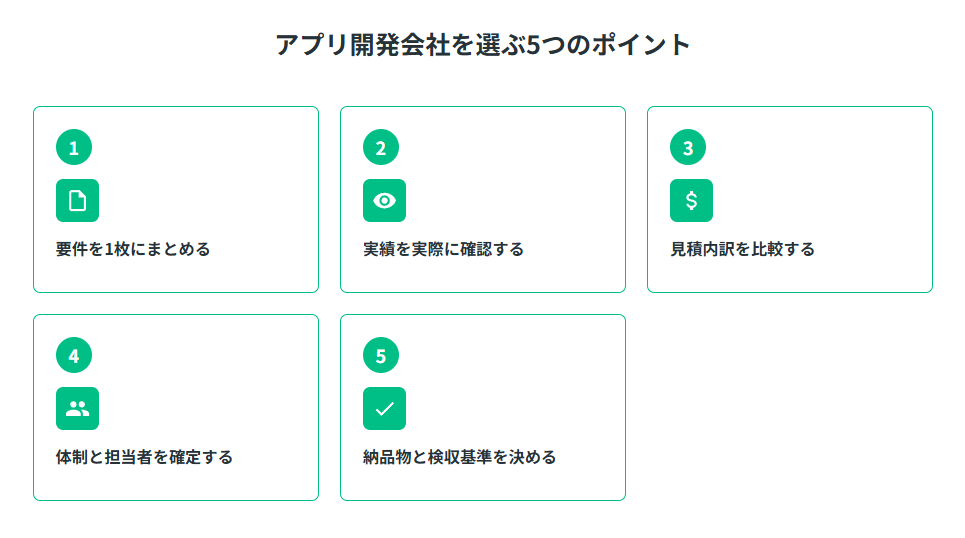This screenshot has width=965, height=538.
Task: Select the first card's empty area
Action: [x=220, y=180]
